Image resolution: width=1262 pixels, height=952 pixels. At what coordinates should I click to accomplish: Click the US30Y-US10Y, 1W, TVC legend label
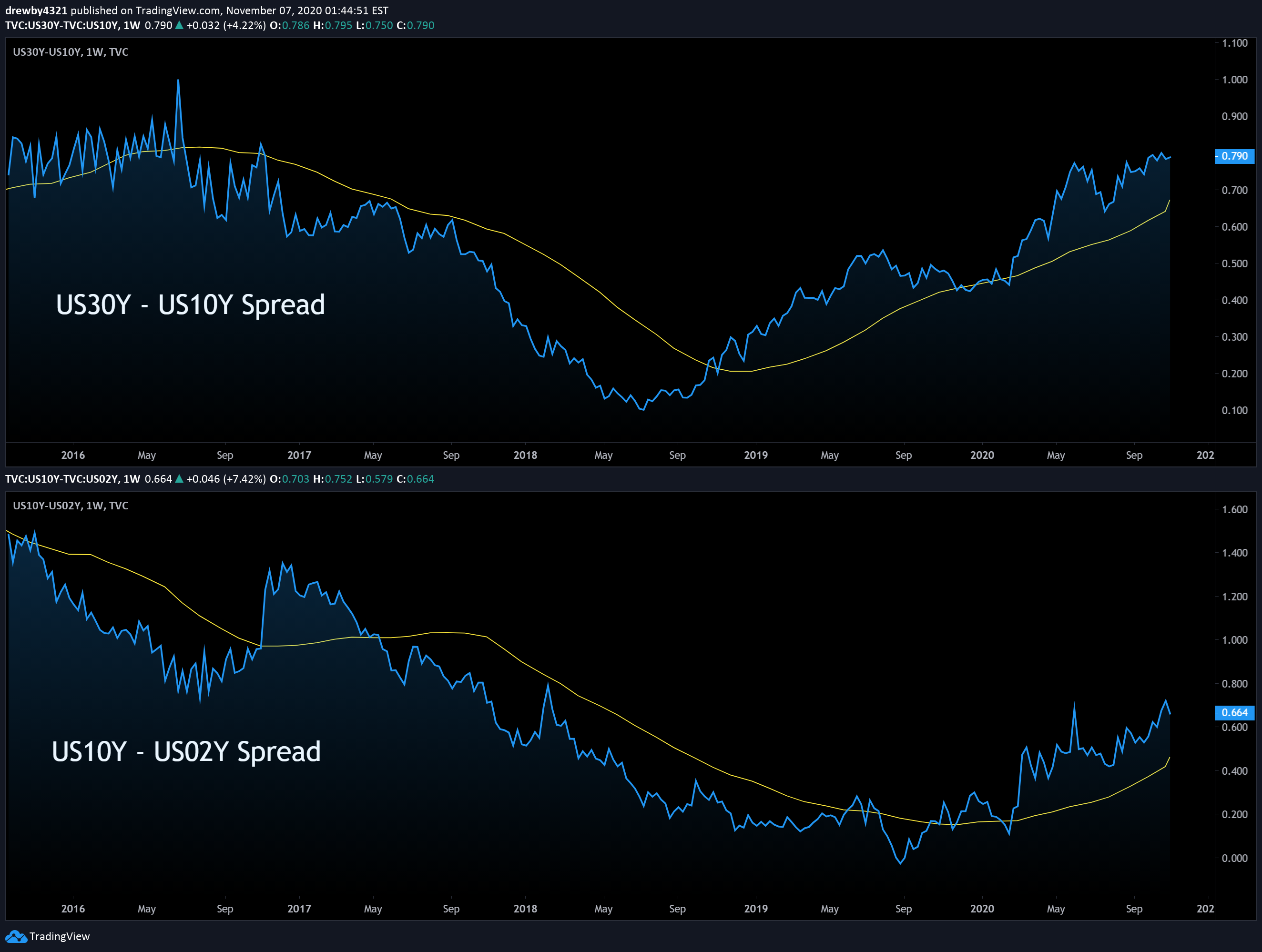click(71, 52)
